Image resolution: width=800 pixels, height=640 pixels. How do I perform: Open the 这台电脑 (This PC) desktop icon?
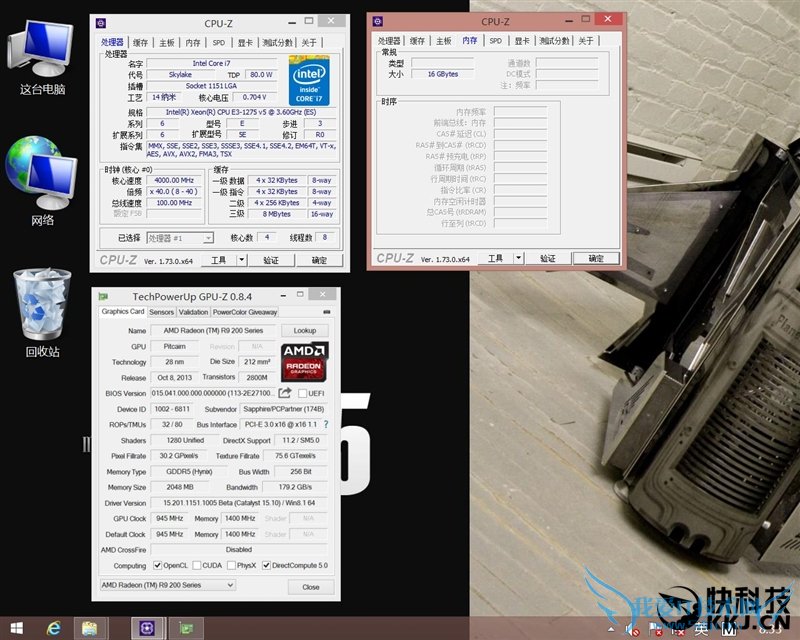[40, 50]
